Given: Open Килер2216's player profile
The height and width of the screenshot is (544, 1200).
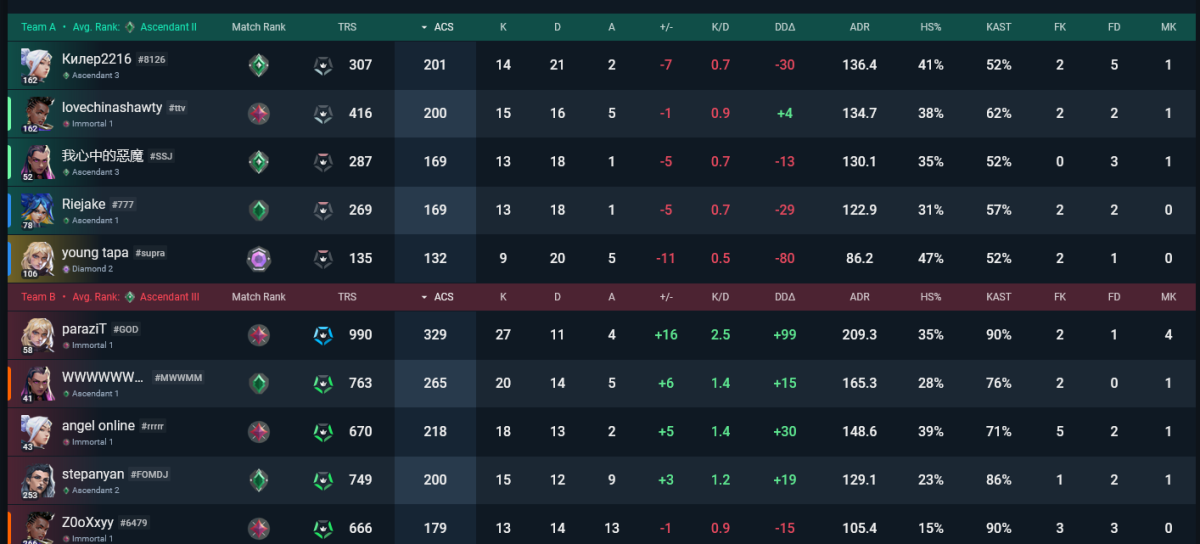Looking at the screenshot, I should 96,59.
